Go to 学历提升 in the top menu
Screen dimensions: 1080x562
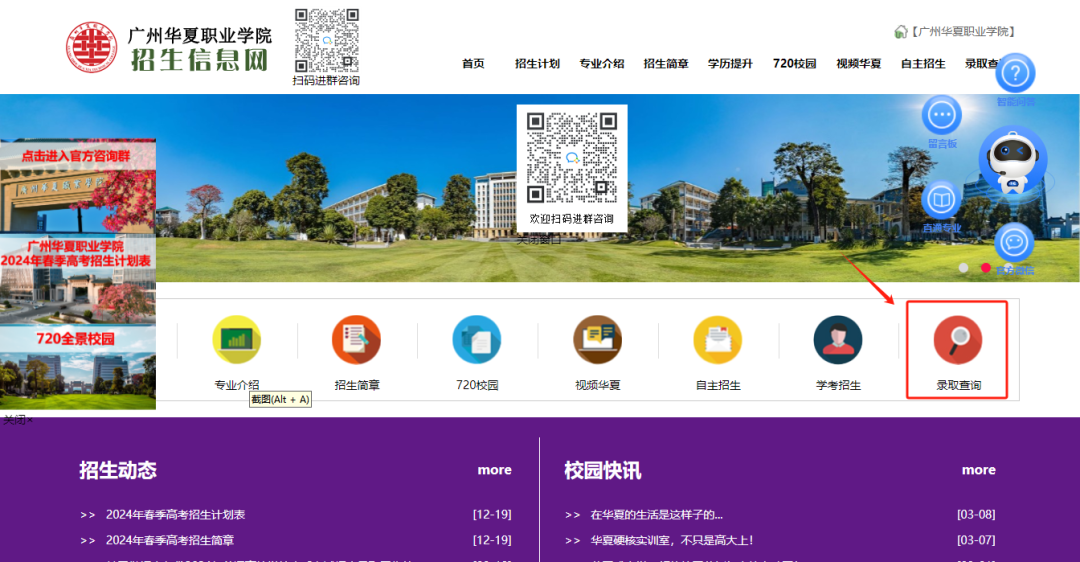coord(730,64)
